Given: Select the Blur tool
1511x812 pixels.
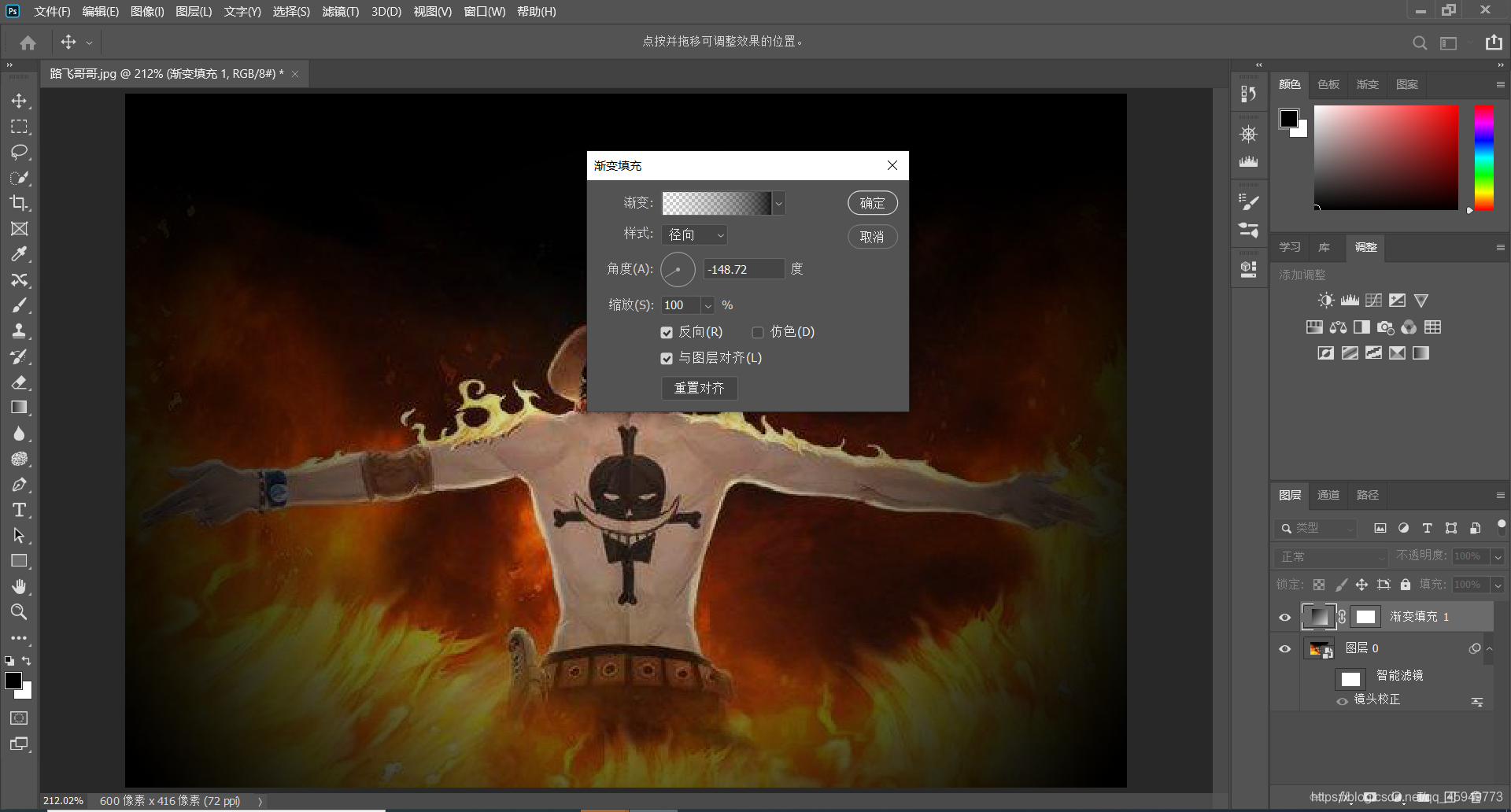Looking at the screenshot, I should 19,434.
